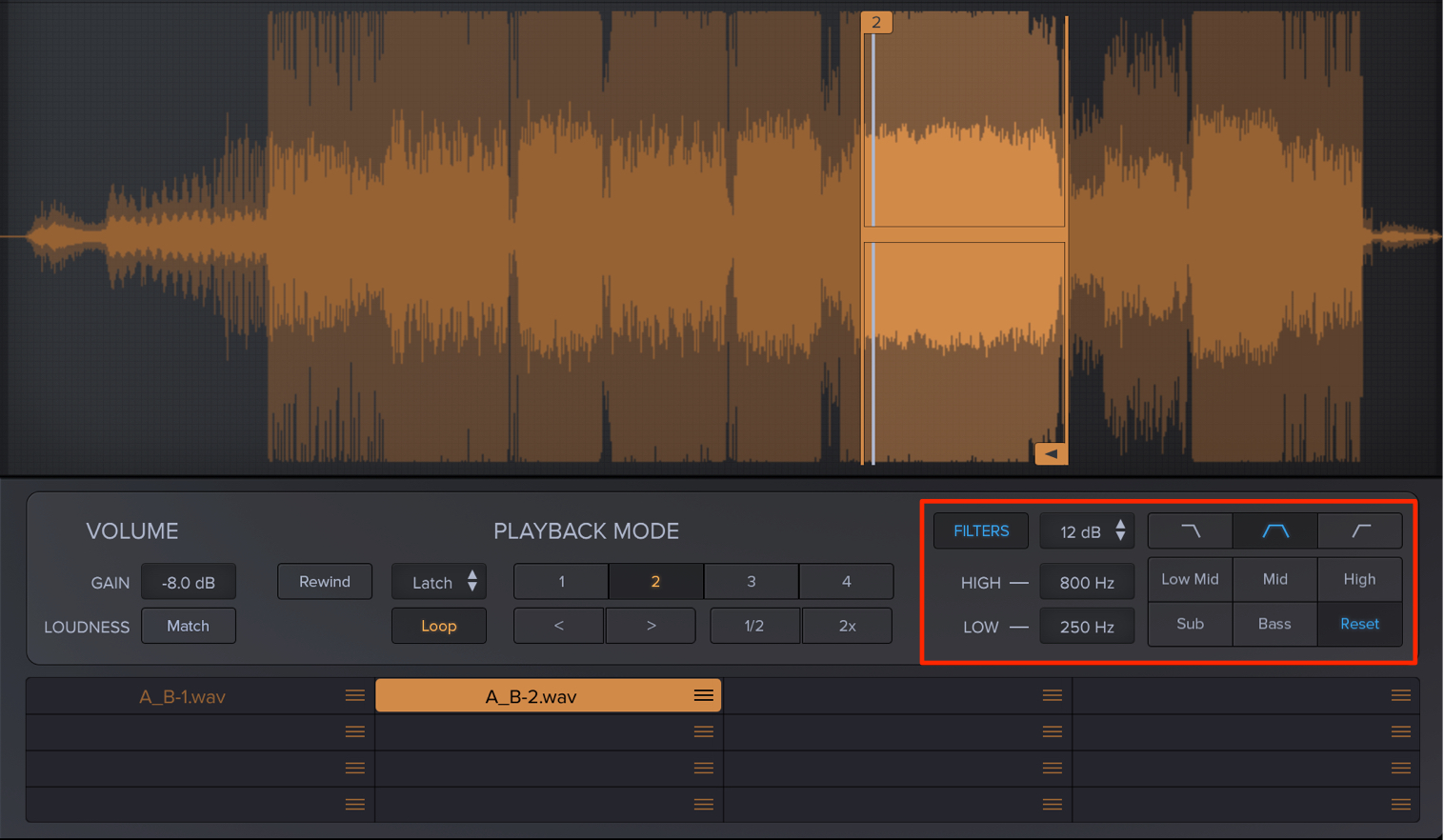Click the -8.0 dB gain field

[188, 582]
